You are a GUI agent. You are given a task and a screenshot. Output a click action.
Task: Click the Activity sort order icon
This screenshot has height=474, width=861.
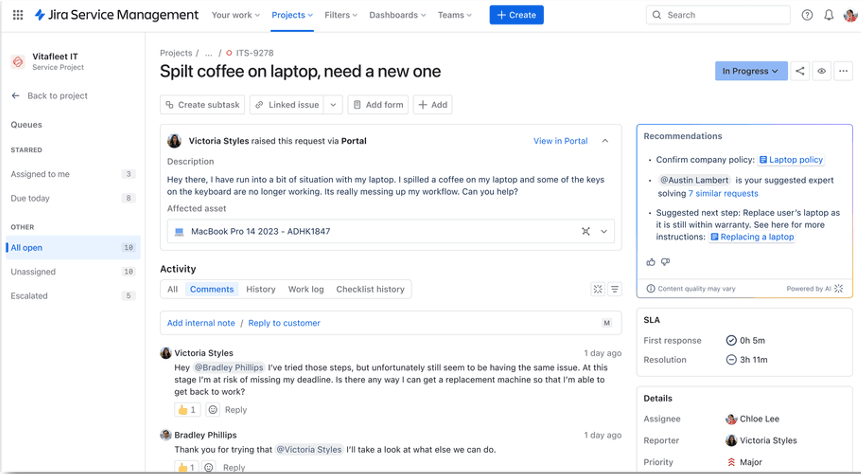point(615,289)
